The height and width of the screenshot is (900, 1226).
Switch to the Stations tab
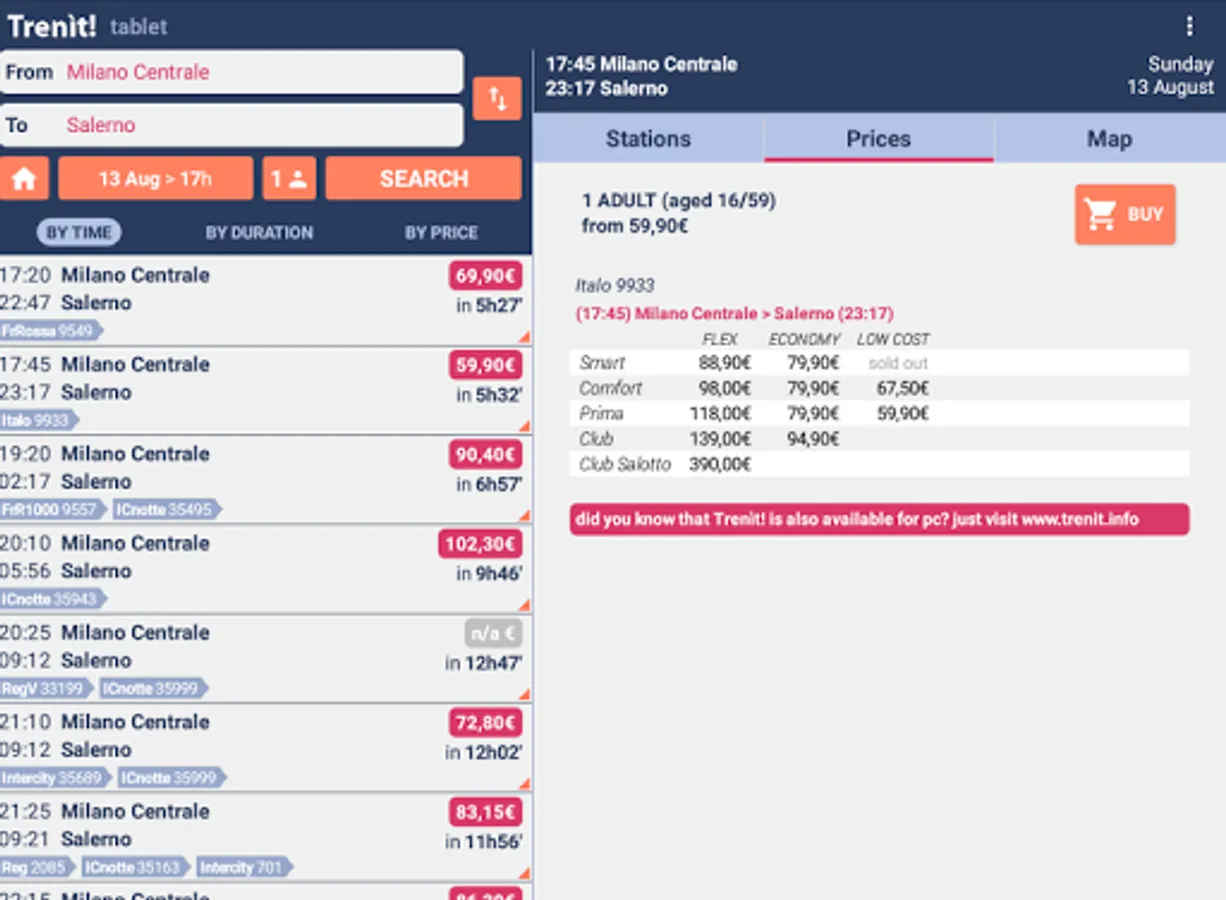pyautogui.click(x=648, y=139)
